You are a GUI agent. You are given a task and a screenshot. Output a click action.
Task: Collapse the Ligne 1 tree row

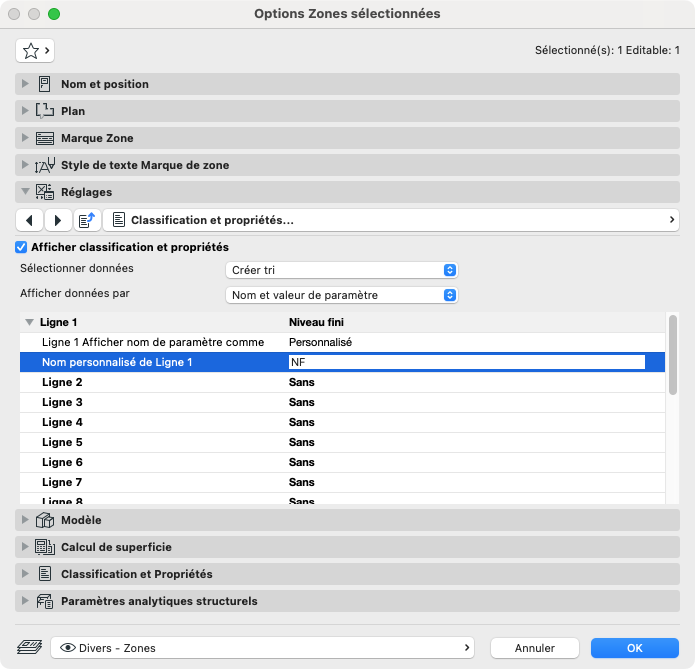(x=29, y=322)
